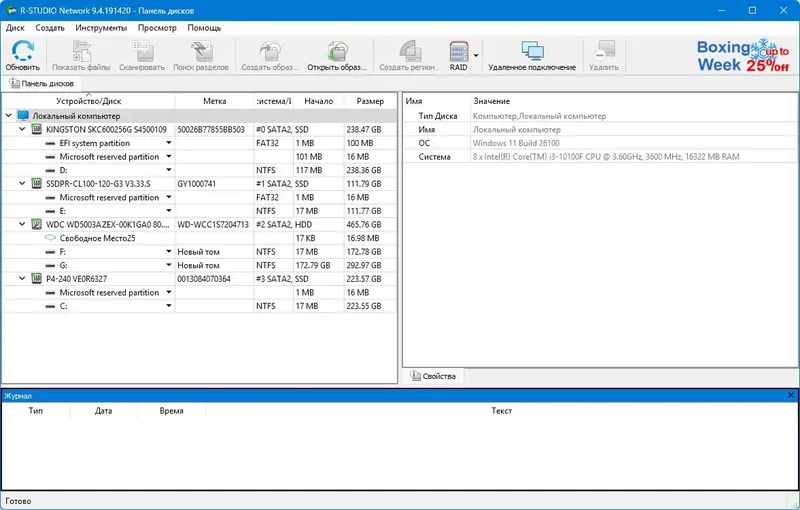Select the Свободное Место25 row

[x=199, y=238]
